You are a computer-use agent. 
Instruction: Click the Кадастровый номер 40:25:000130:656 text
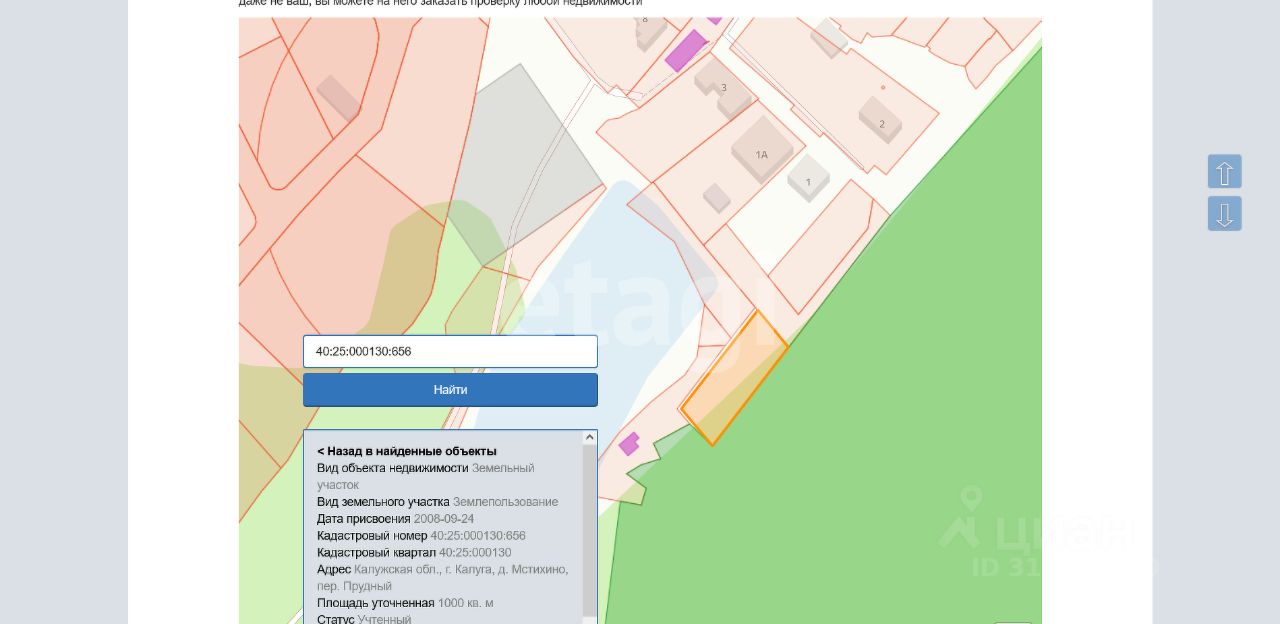tap(421, 536)
